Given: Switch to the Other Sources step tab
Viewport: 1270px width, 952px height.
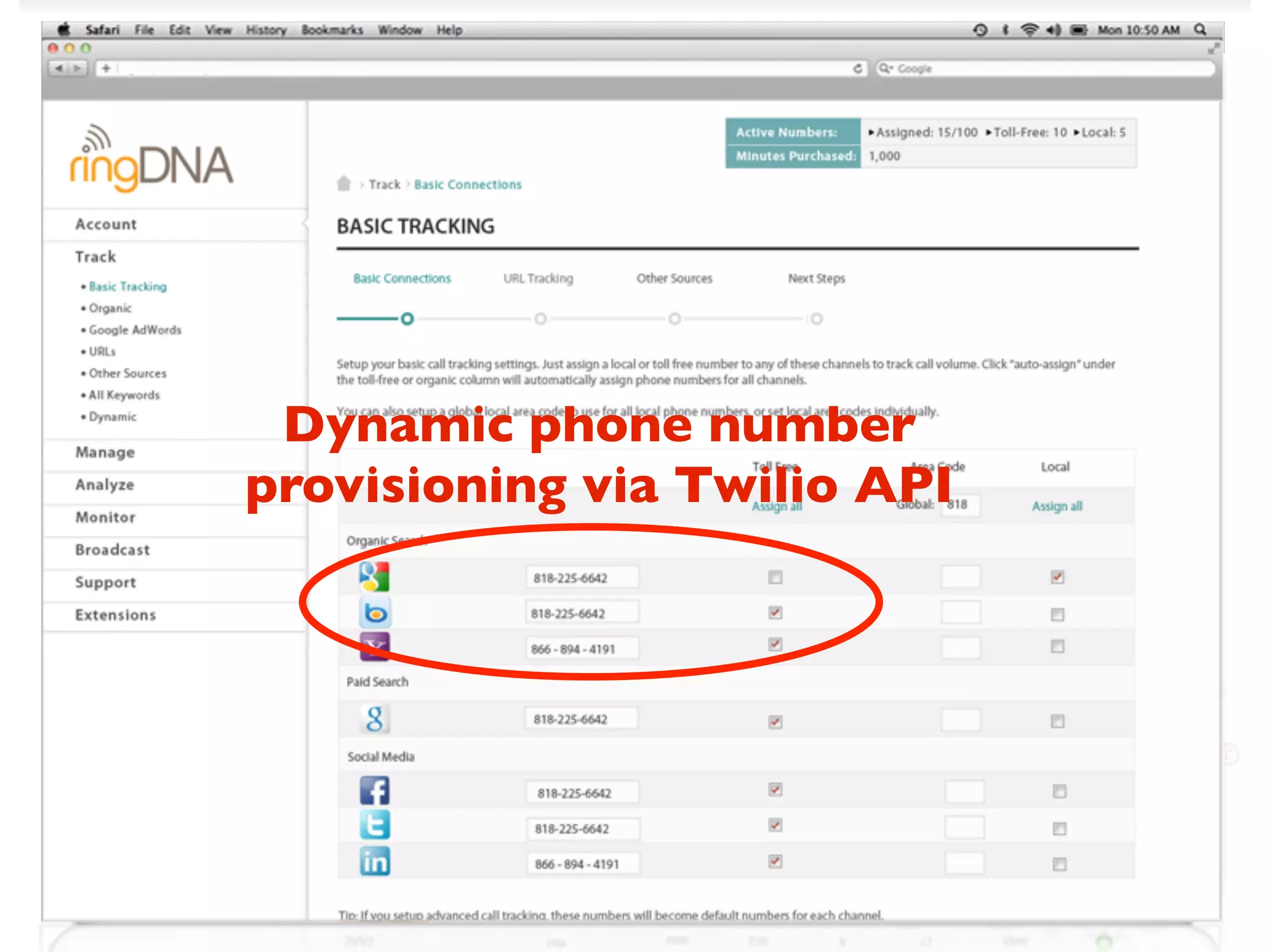Looking at the screenshot, I should click(675, 278).
